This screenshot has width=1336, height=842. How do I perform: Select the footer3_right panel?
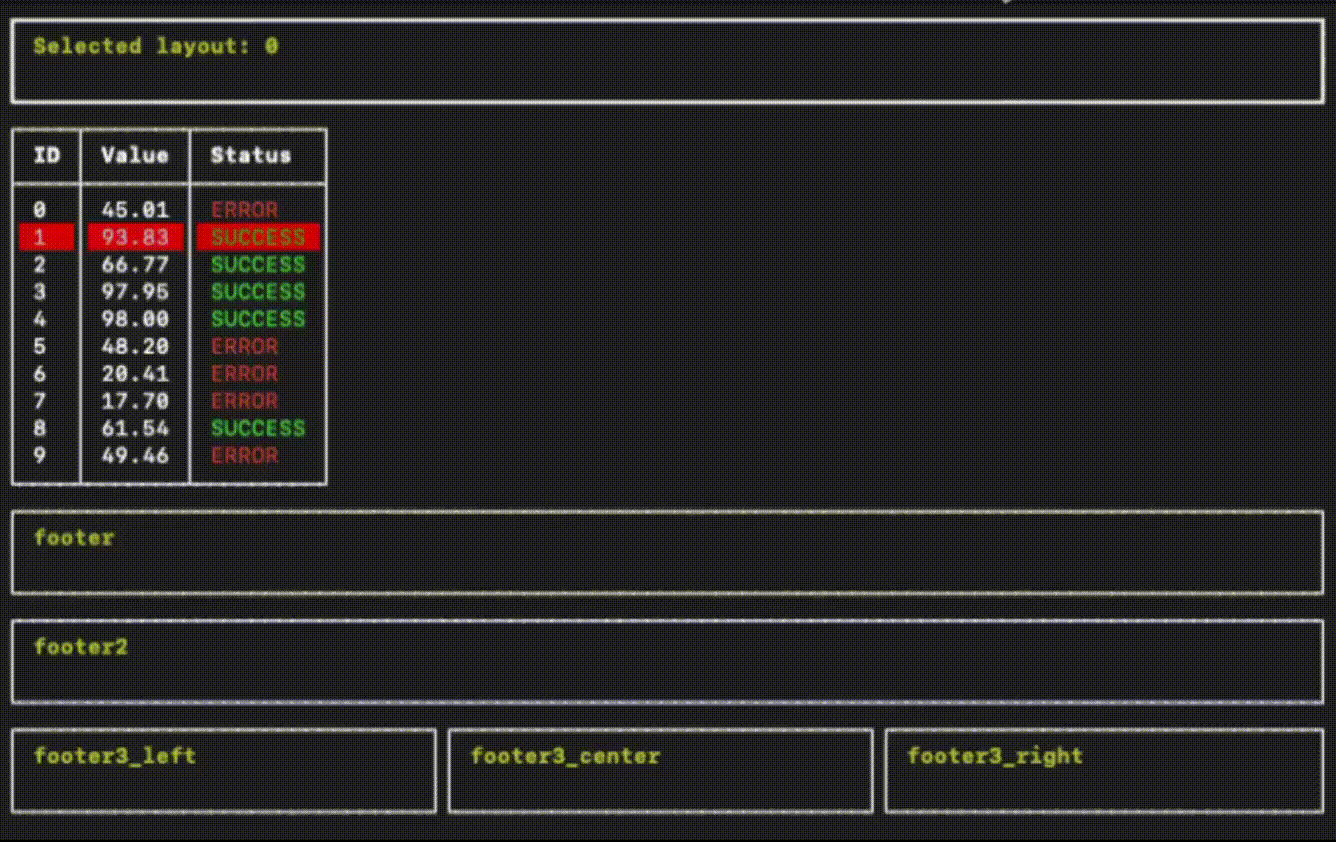click(1104, 770)
